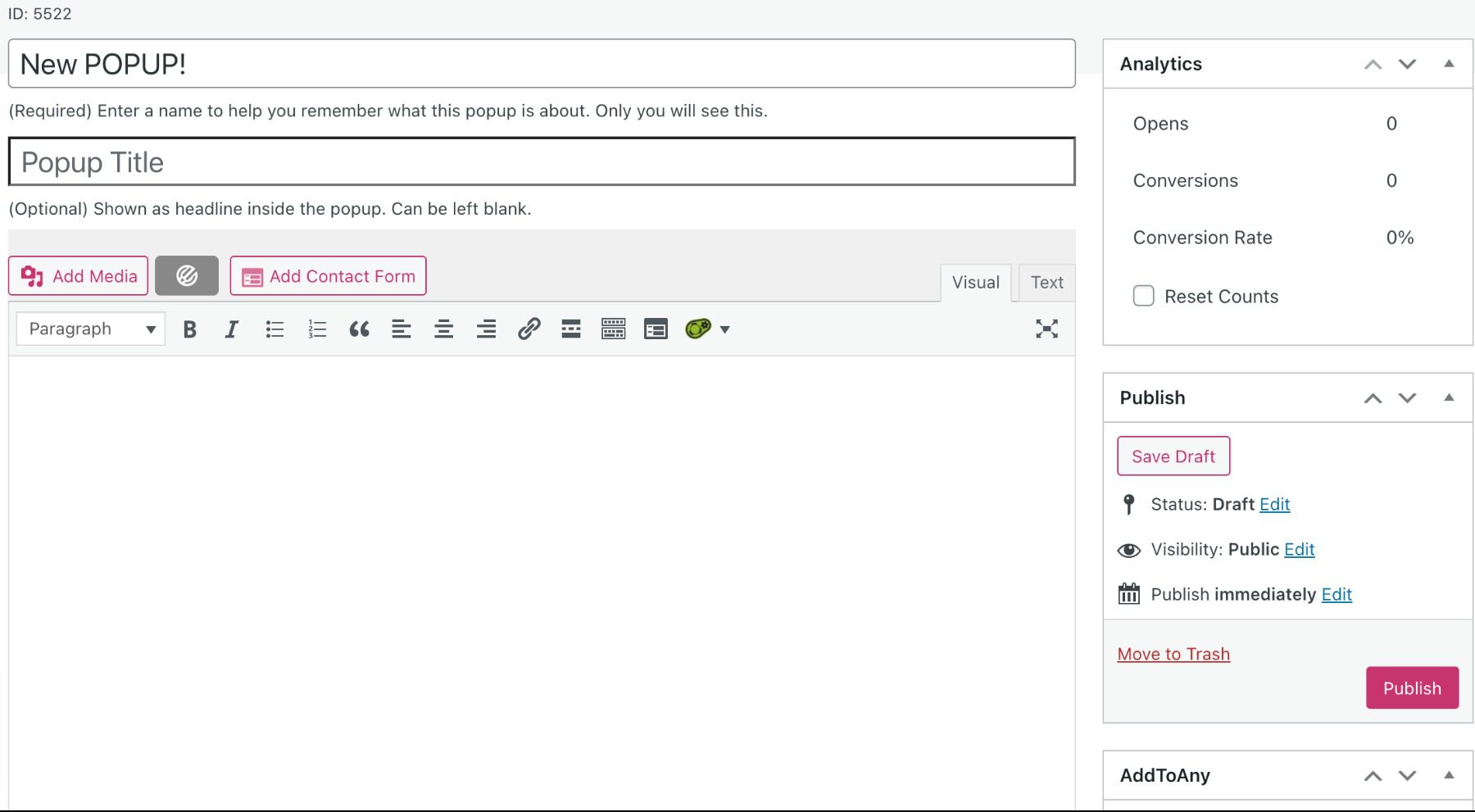Insert a bulleted list
The image size is (1475, 812).
(x=275, y=329)
